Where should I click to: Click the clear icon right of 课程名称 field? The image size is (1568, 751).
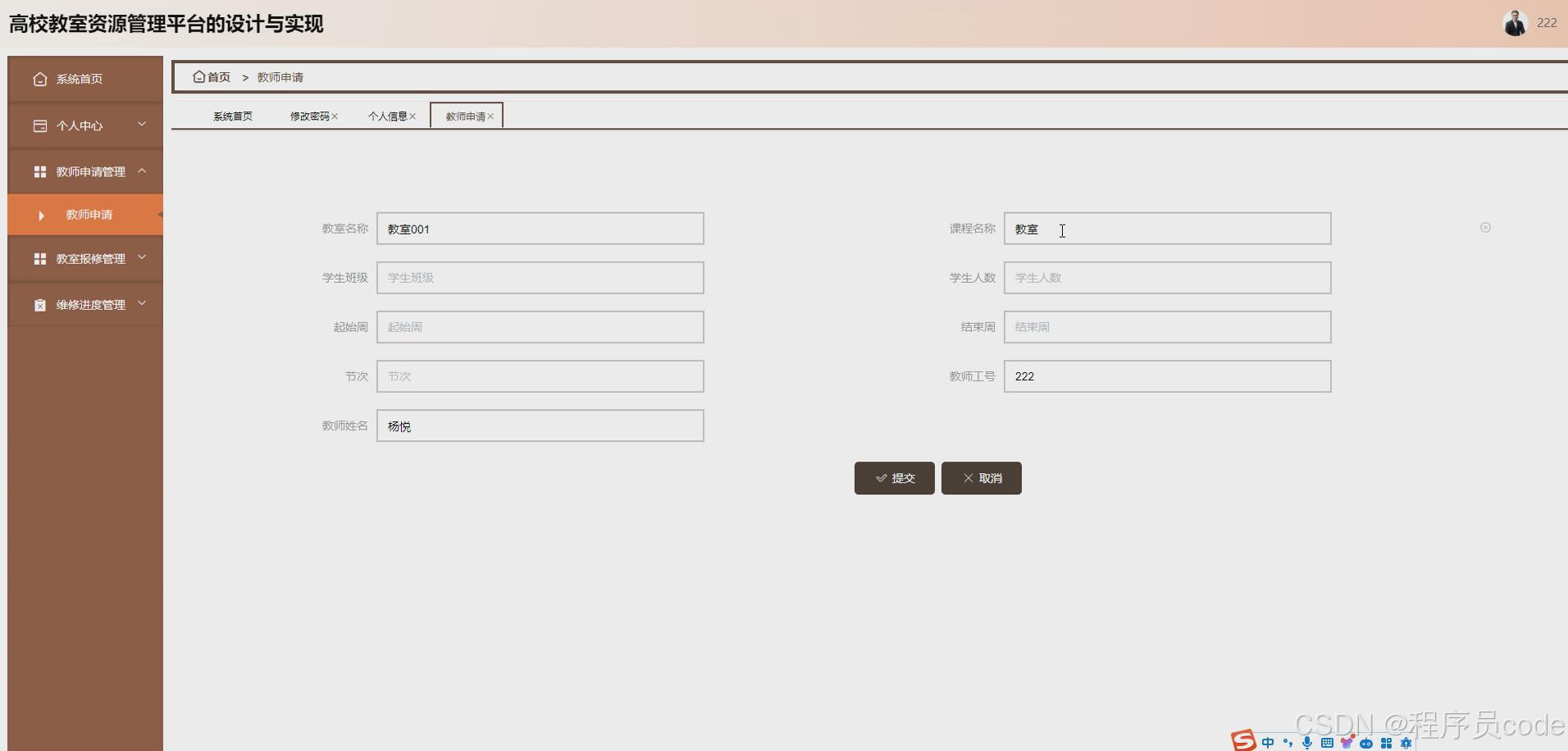tap(1485, 227)
